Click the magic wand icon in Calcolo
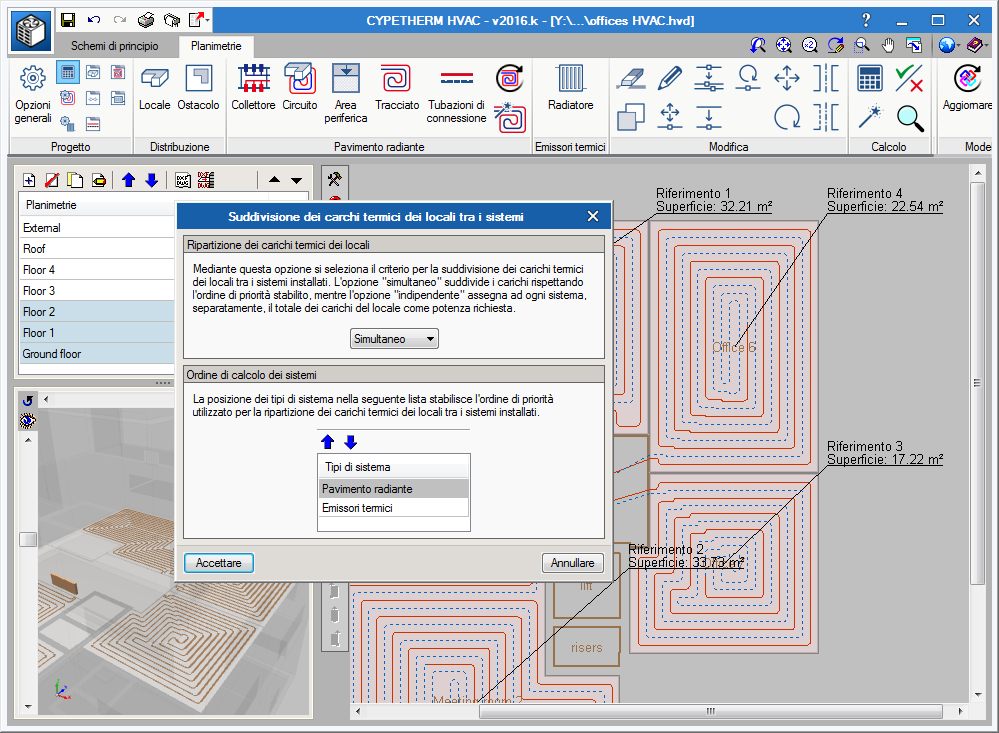The image size is (999, 733). click(870, 117)
